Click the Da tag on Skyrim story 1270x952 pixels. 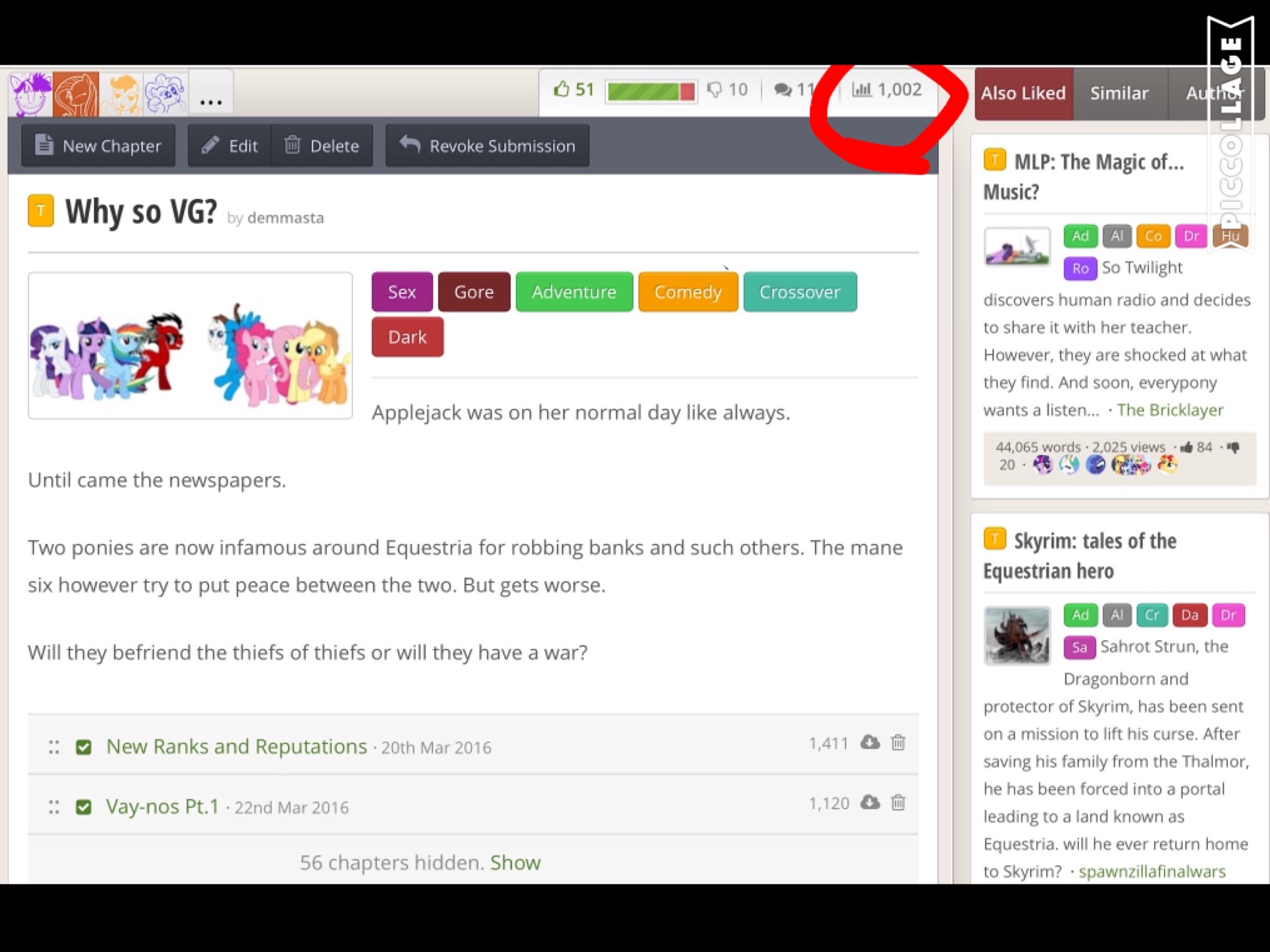tap(1189, 615)
